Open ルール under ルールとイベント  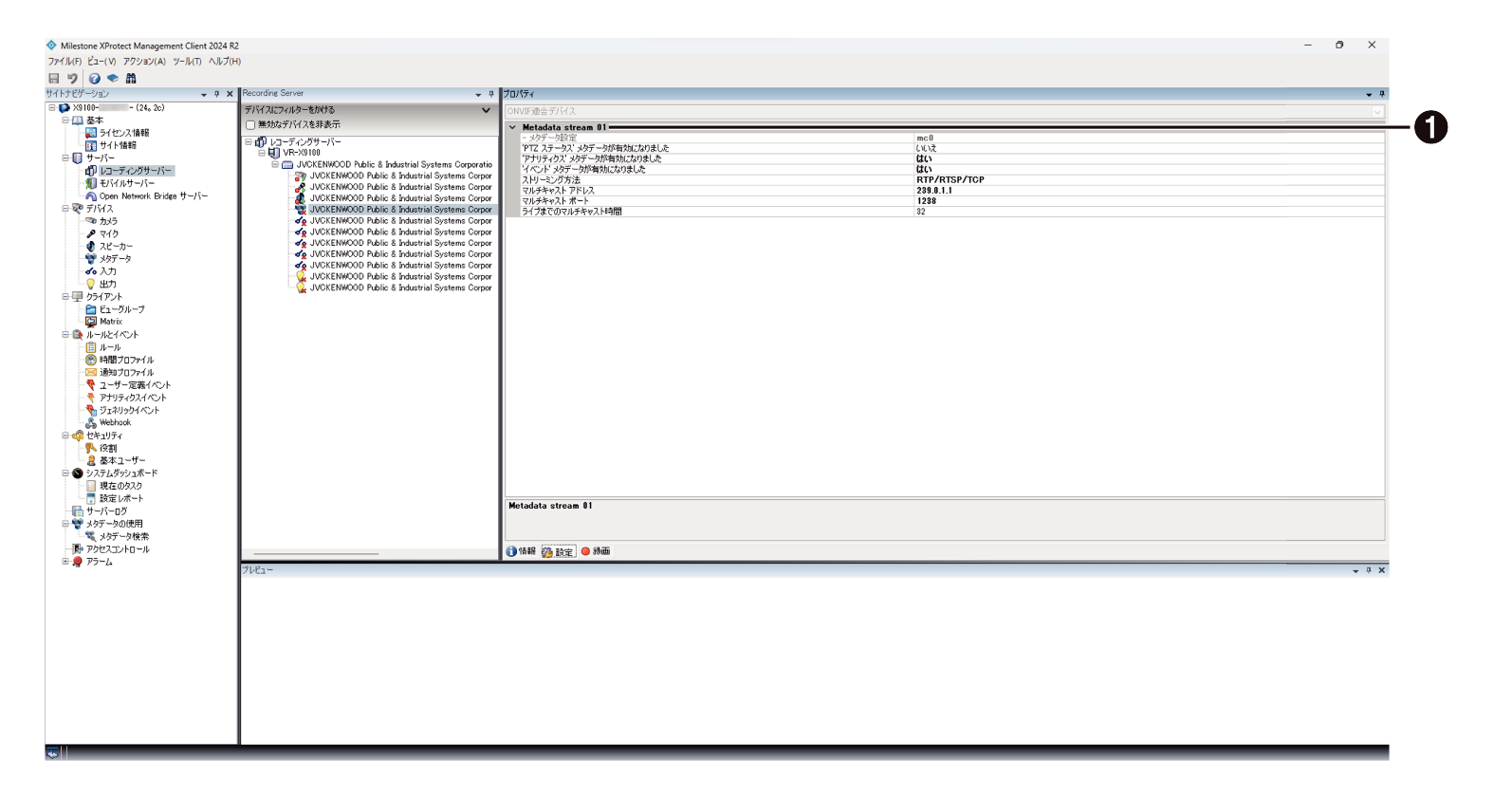click(x=110, y=347)
